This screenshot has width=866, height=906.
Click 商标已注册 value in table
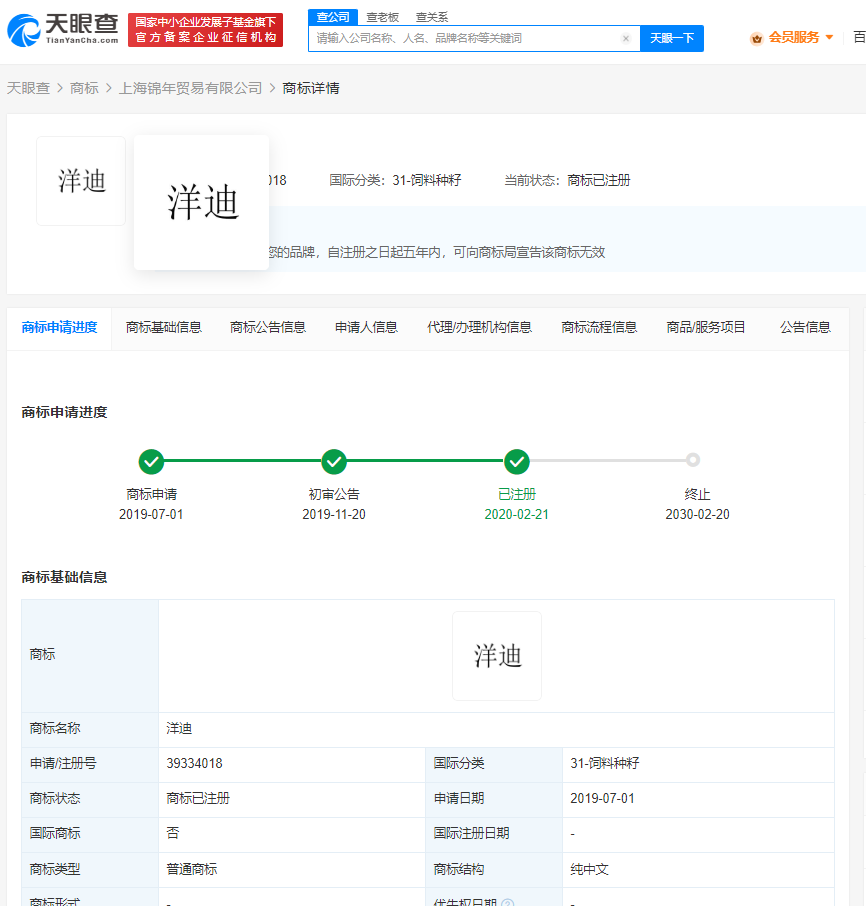198,799
